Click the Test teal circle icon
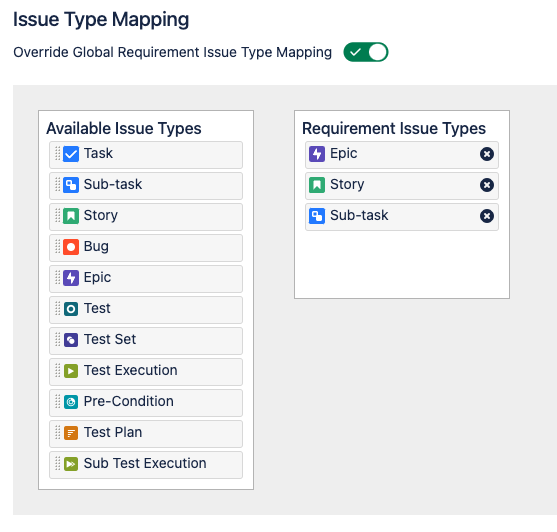Screen dimensions: 557x532 [71, 309]
